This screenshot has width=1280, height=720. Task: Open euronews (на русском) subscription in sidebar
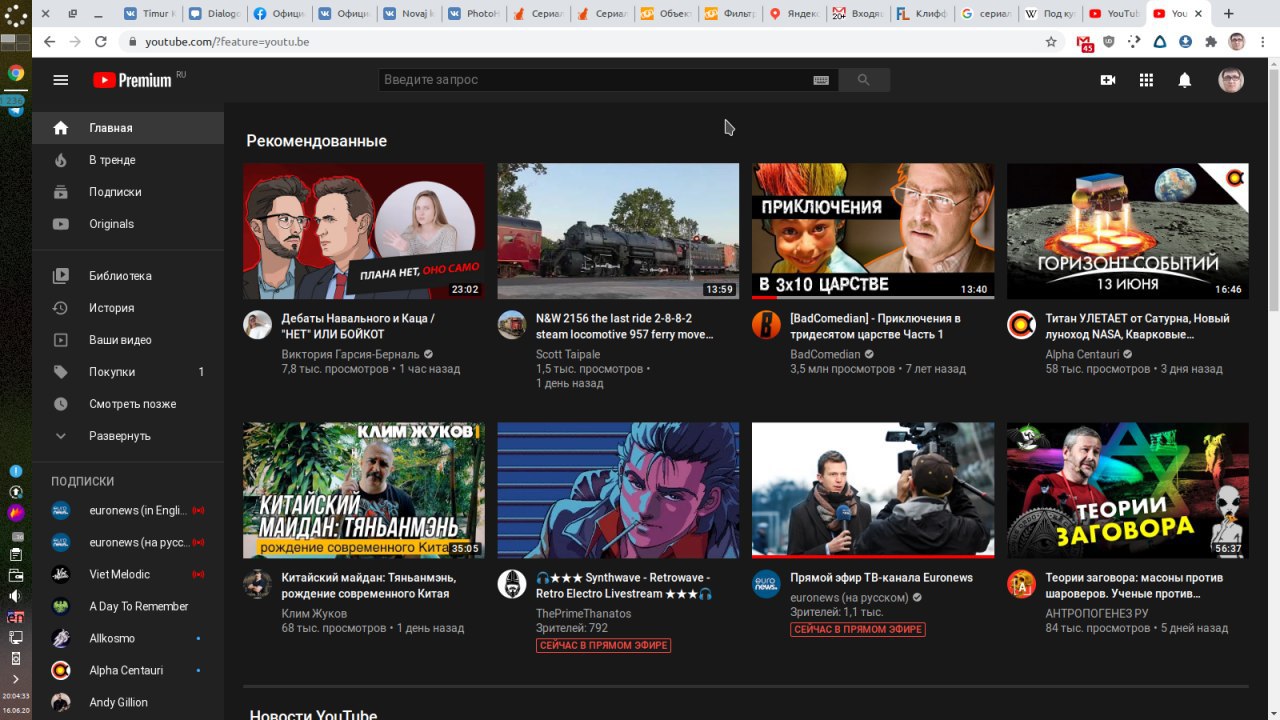(x=128, y=542)
